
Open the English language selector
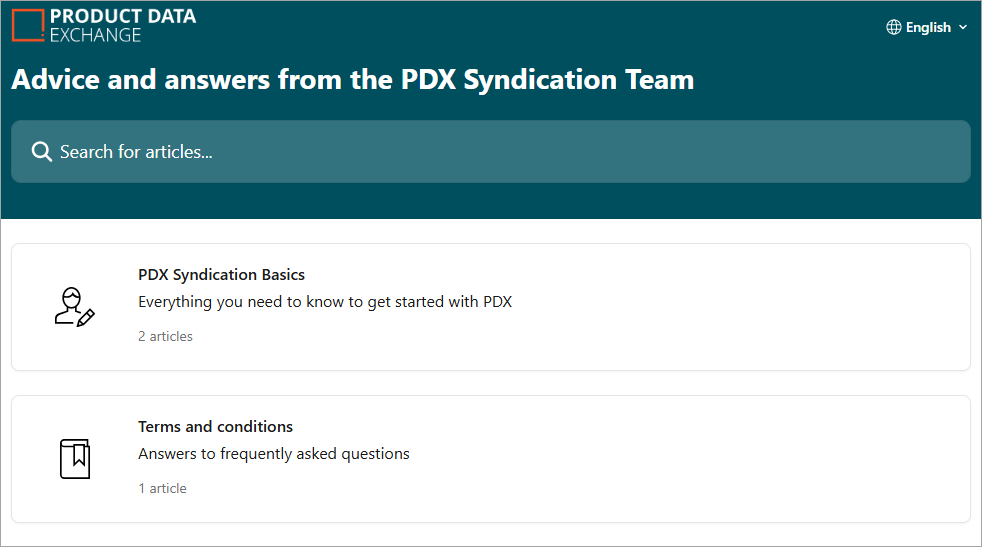(x=928, y=27)
